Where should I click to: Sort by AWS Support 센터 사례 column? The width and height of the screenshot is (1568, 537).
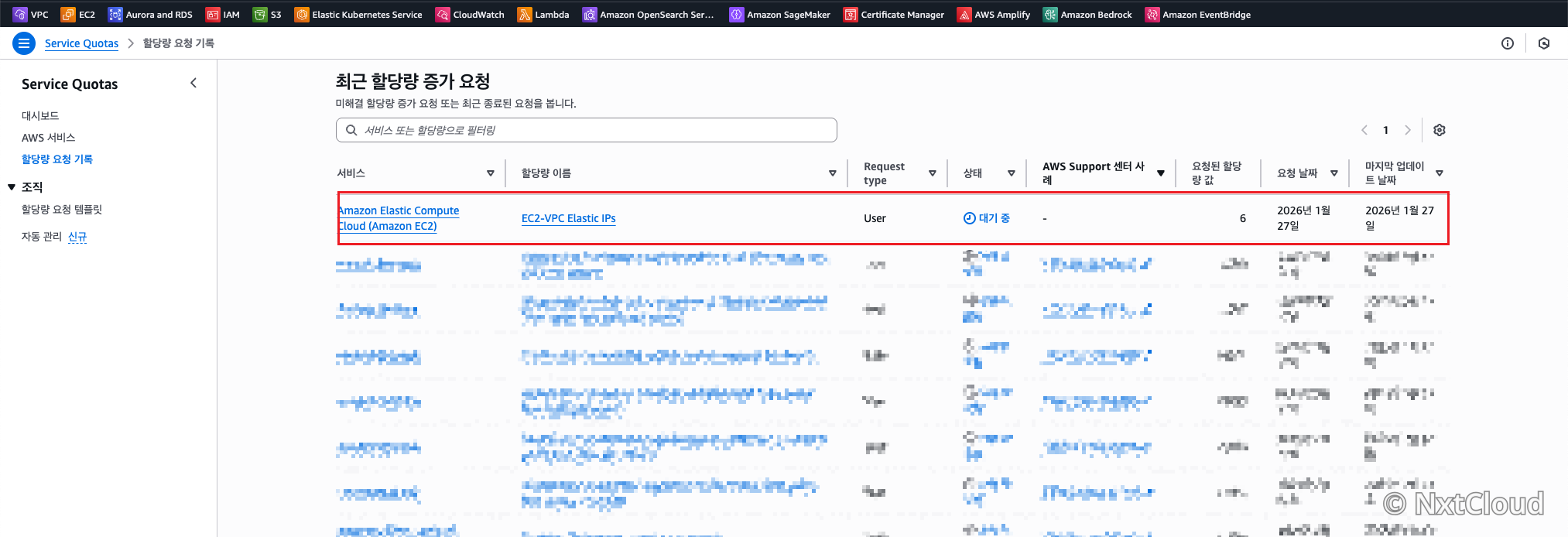tap(1161, 173)
